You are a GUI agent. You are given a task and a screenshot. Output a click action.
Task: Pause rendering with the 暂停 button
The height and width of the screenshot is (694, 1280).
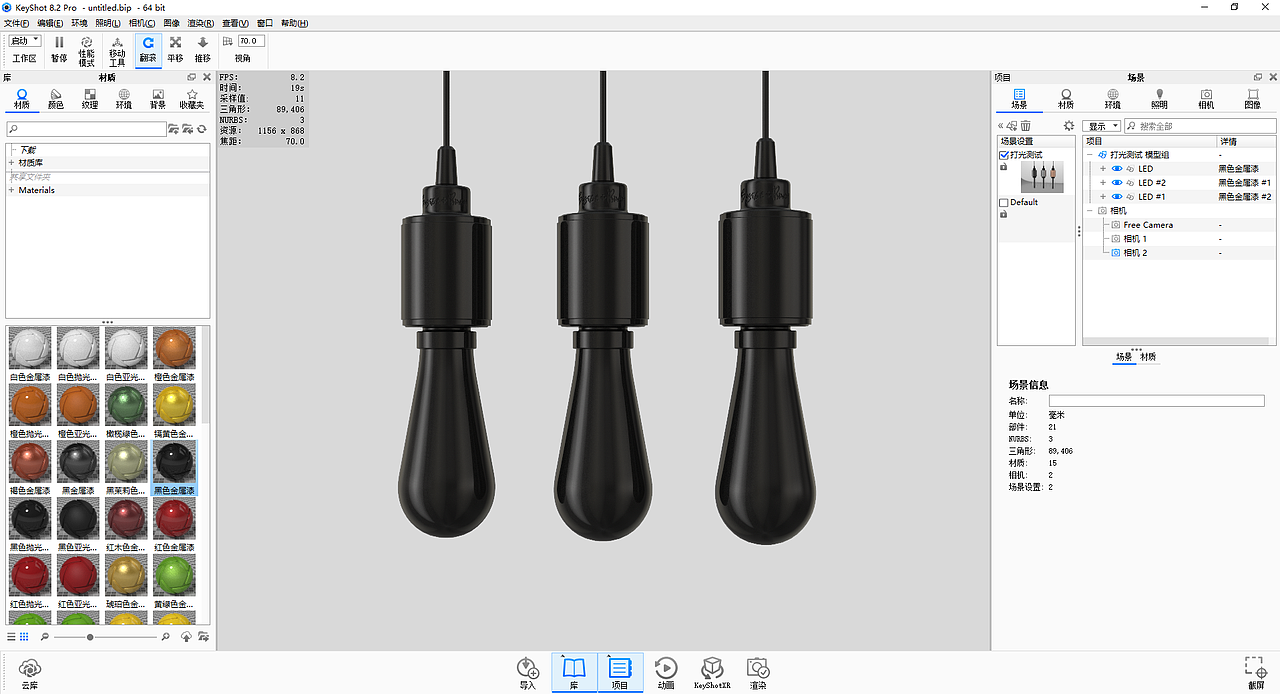[59, 49]
